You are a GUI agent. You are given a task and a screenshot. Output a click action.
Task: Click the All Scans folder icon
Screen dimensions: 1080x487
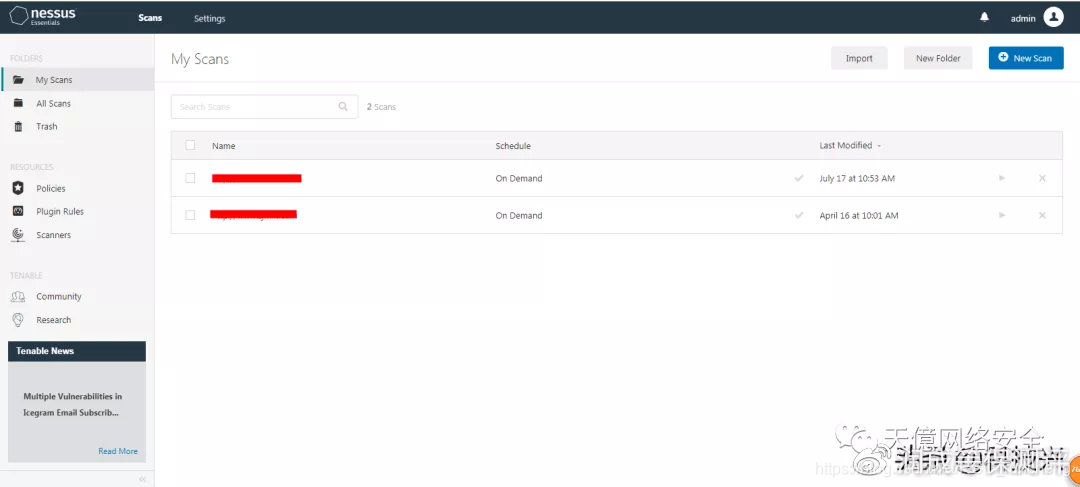[x=19, y=103]
